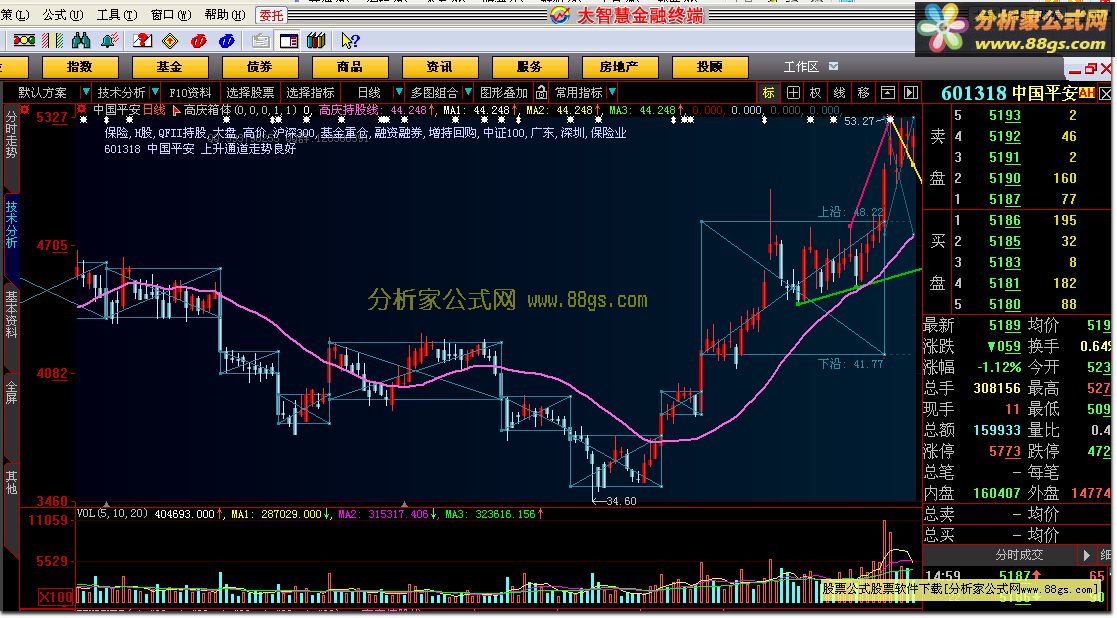1117x618 pixels.
Task: Expand the 常用指标 dropdown arrow
Action: [x=613, y=93]
